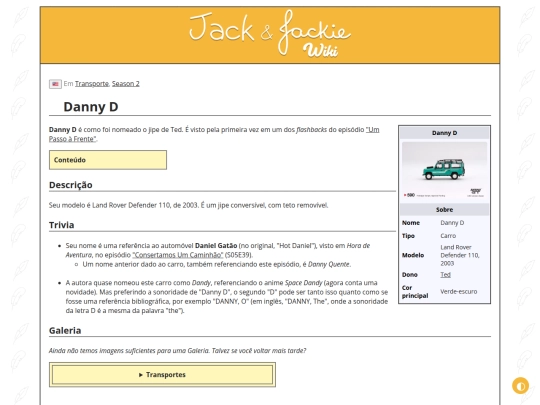
Task: Click the Land Rover Defender 110 model value
Action: point(460,255)
